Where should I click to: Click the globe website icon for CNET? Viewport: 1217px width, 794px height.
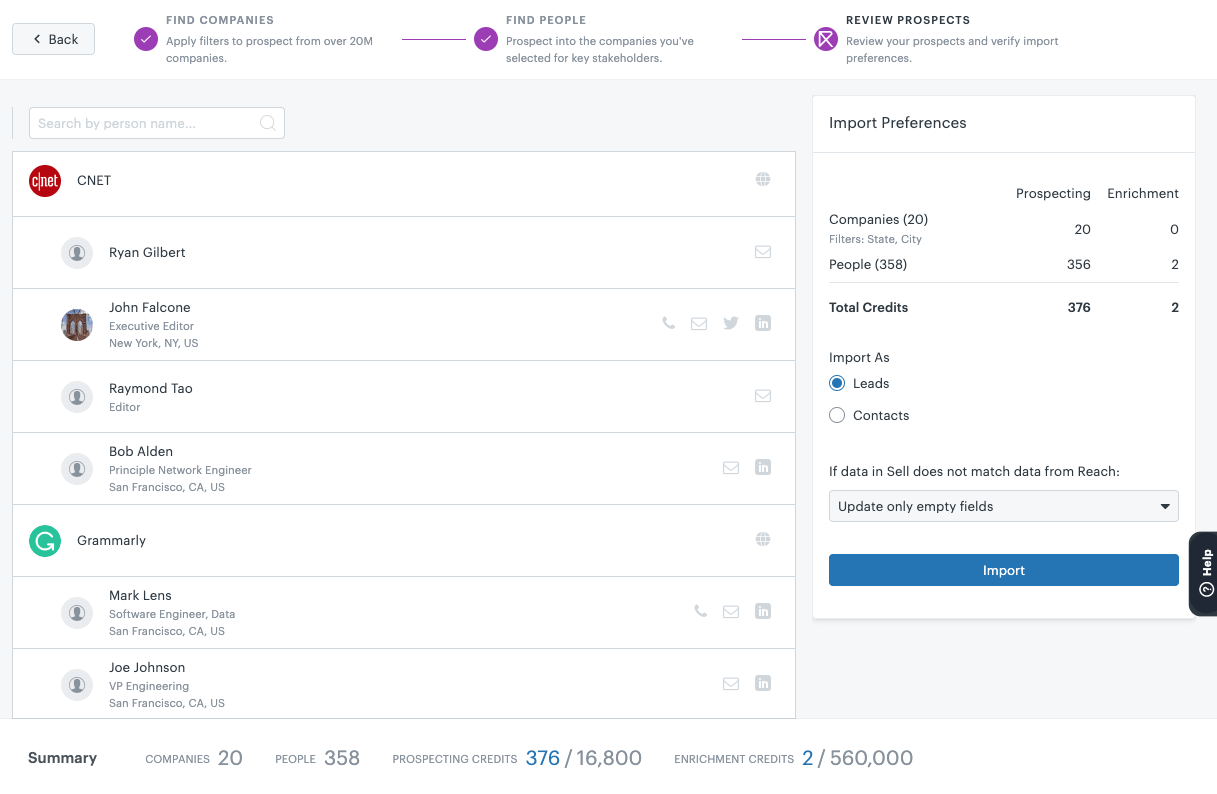click(x=763, y=180)
